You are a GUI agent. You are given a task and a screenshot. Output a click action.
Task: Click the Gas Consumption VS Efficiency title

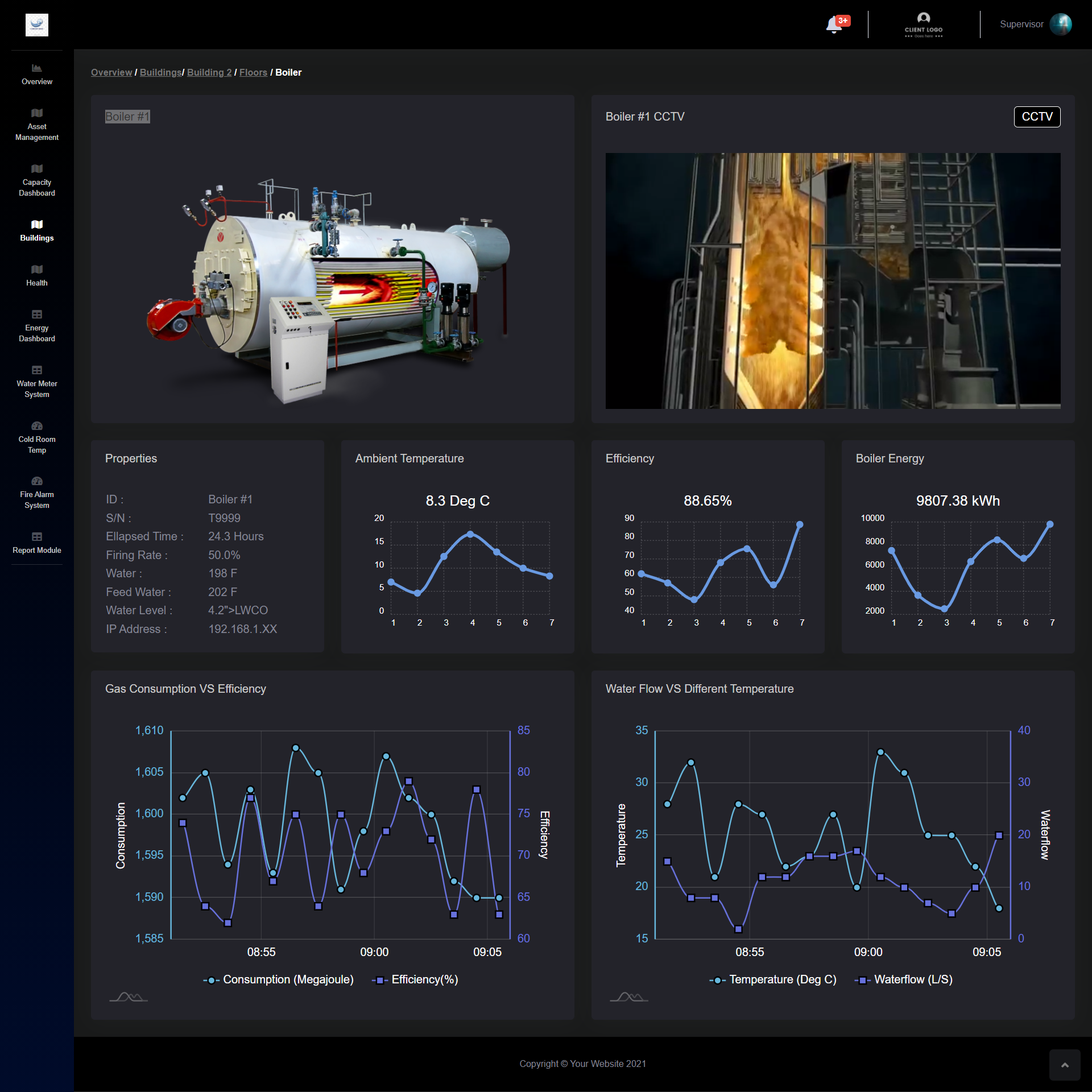tap(185, 689)
